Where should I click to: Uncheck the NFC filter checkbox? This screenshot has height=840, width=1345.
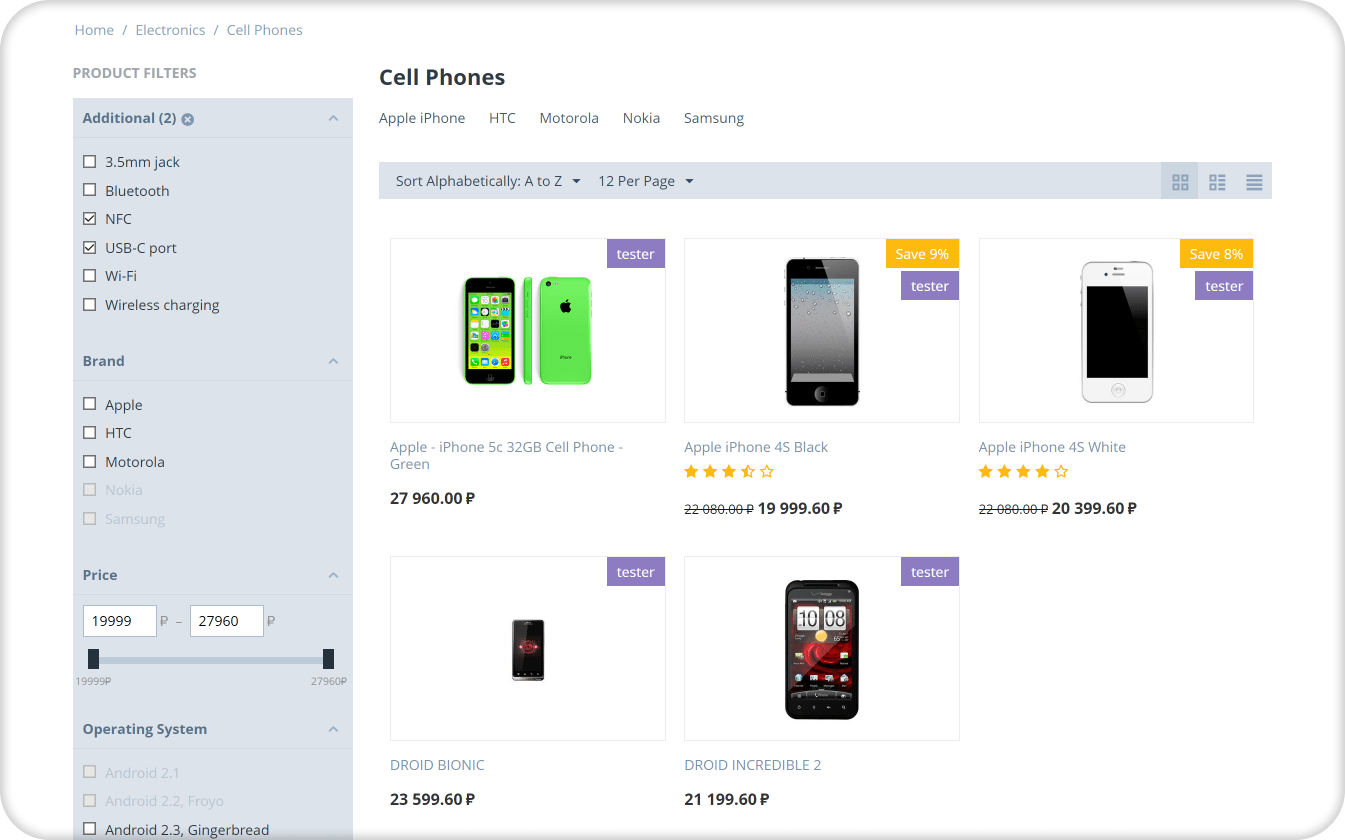(90, 219)
